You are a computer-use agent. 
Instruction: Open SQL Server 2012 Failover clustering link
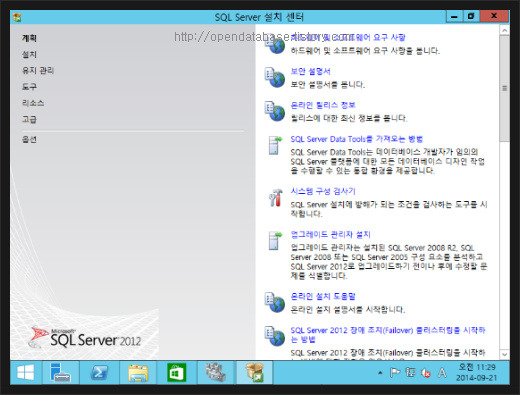388,334
